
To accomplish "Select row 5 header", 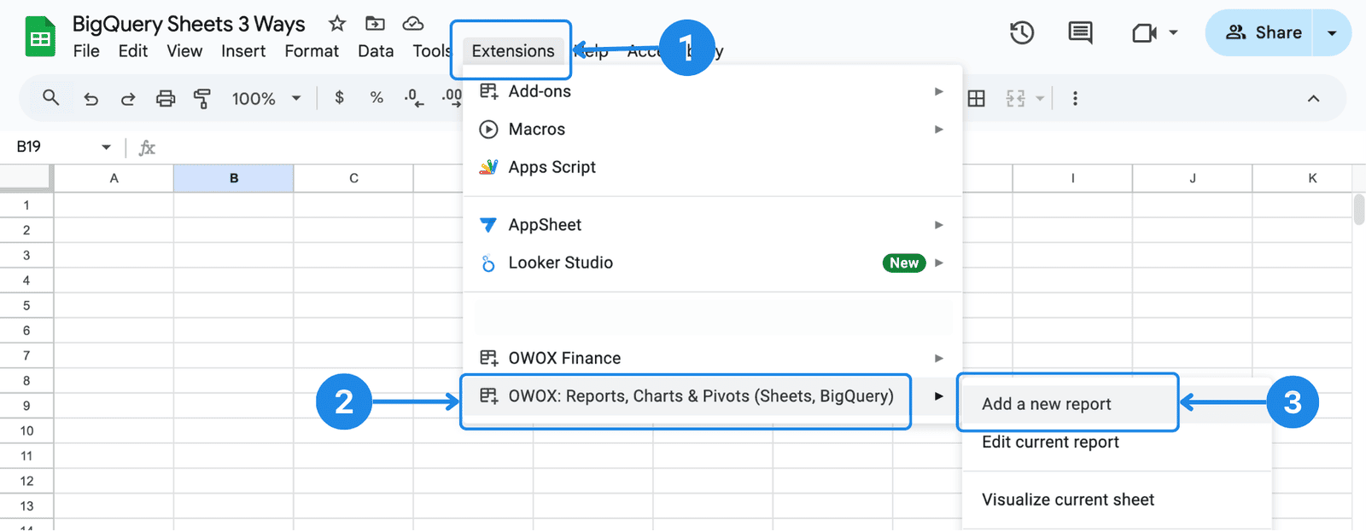I will click(26, 305).
